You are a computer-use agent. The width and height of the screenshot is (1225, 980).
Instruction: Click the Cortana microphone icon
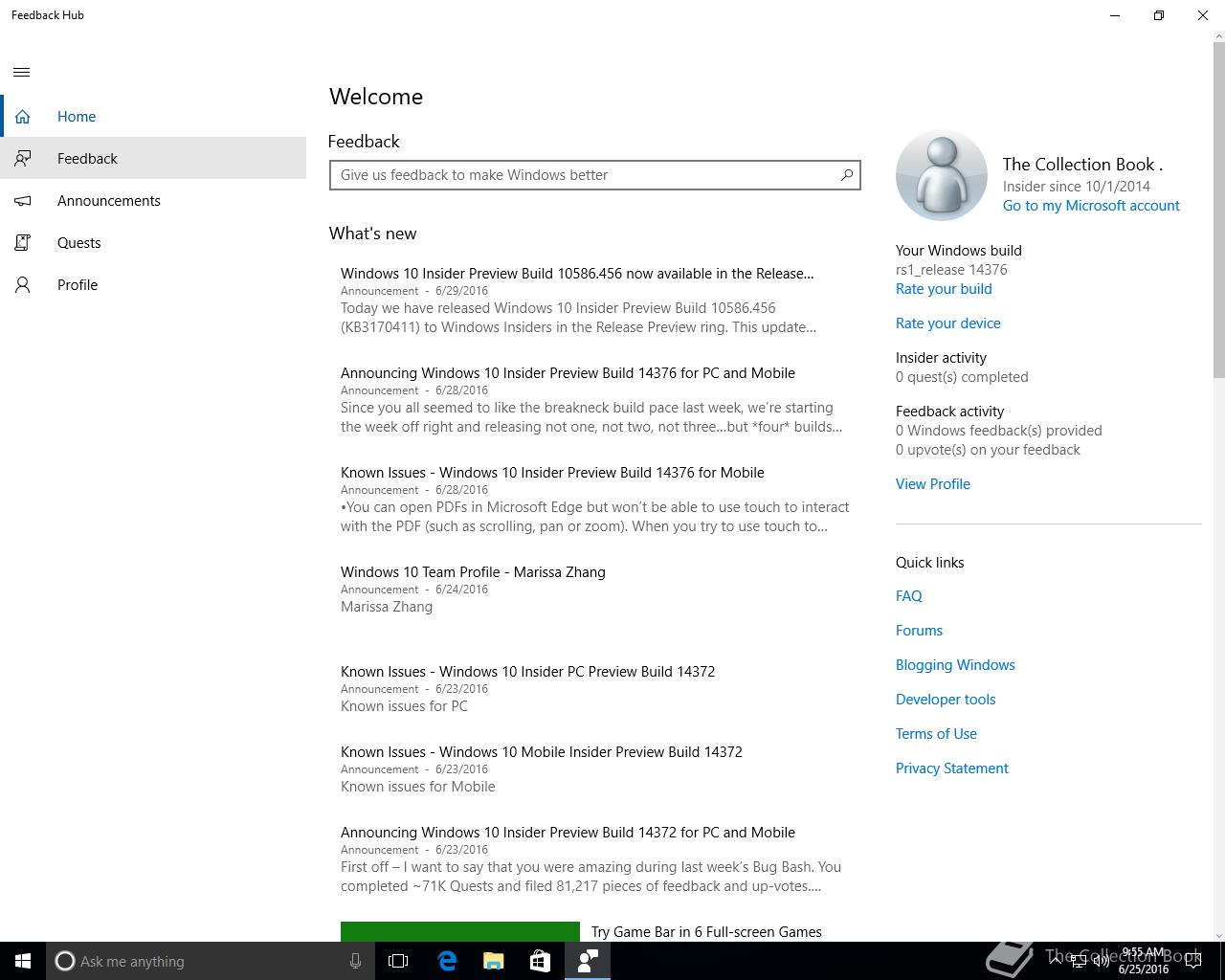pyautogui.click(x=355, y=961)
